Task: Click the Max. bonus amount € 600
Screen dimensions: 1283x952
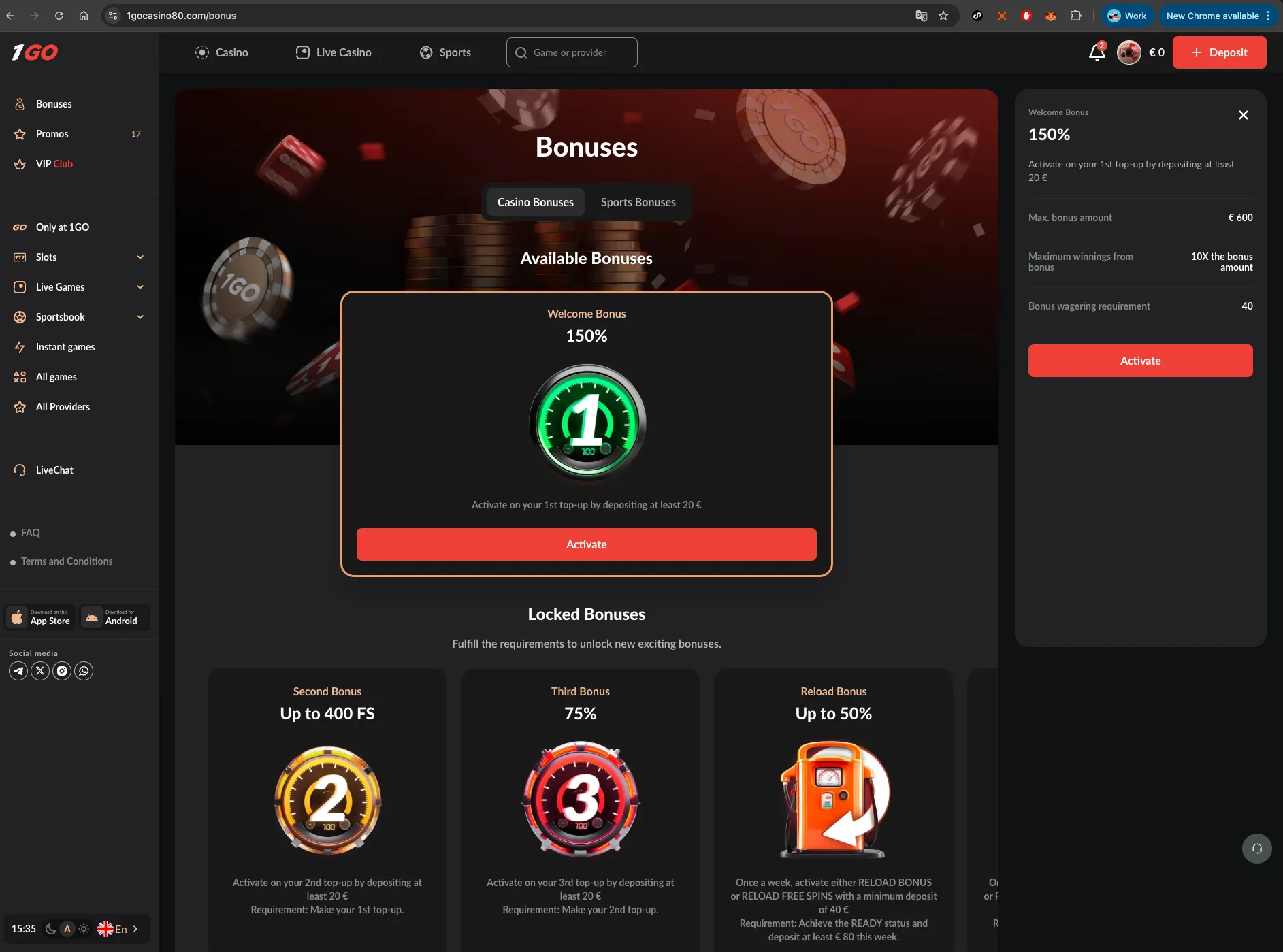Action: (1240, 218)
